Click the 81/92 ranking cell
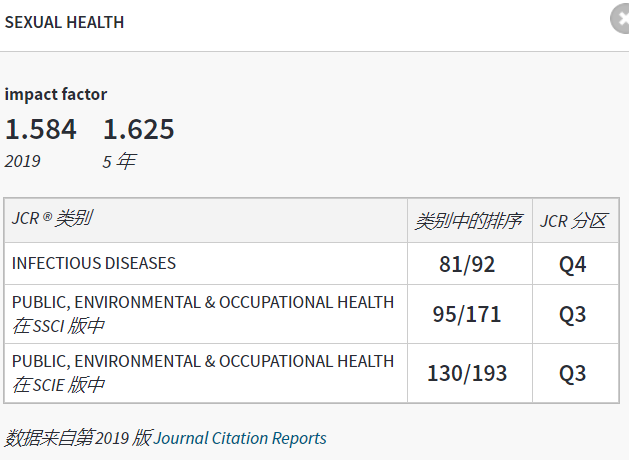This screenshot has width=629, height=460. point(467,264)
